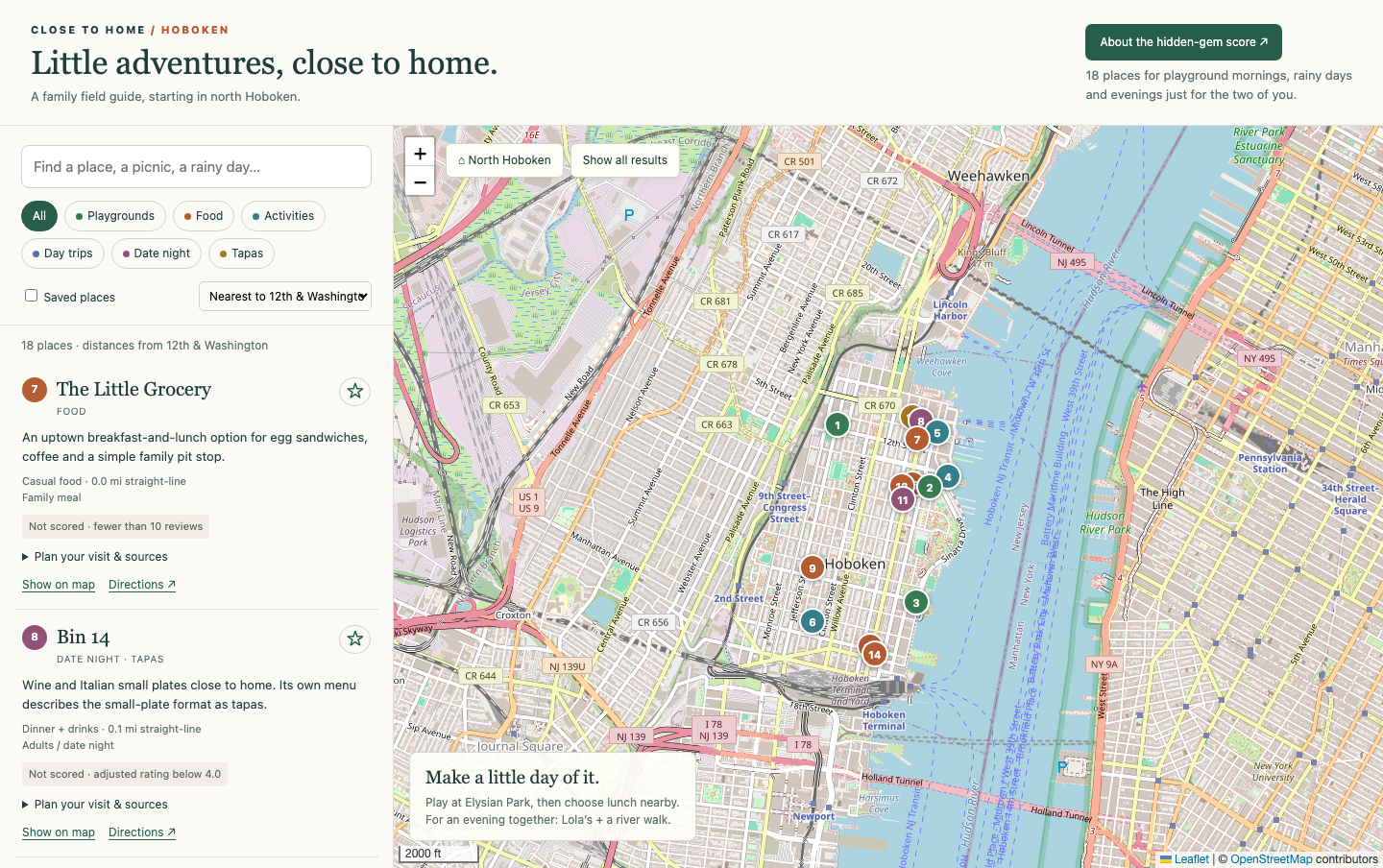Expand Plan your visit for The Little Grocery
Image resolution: width=1383 pixels, height=868 pixels.
click(95, 557)
